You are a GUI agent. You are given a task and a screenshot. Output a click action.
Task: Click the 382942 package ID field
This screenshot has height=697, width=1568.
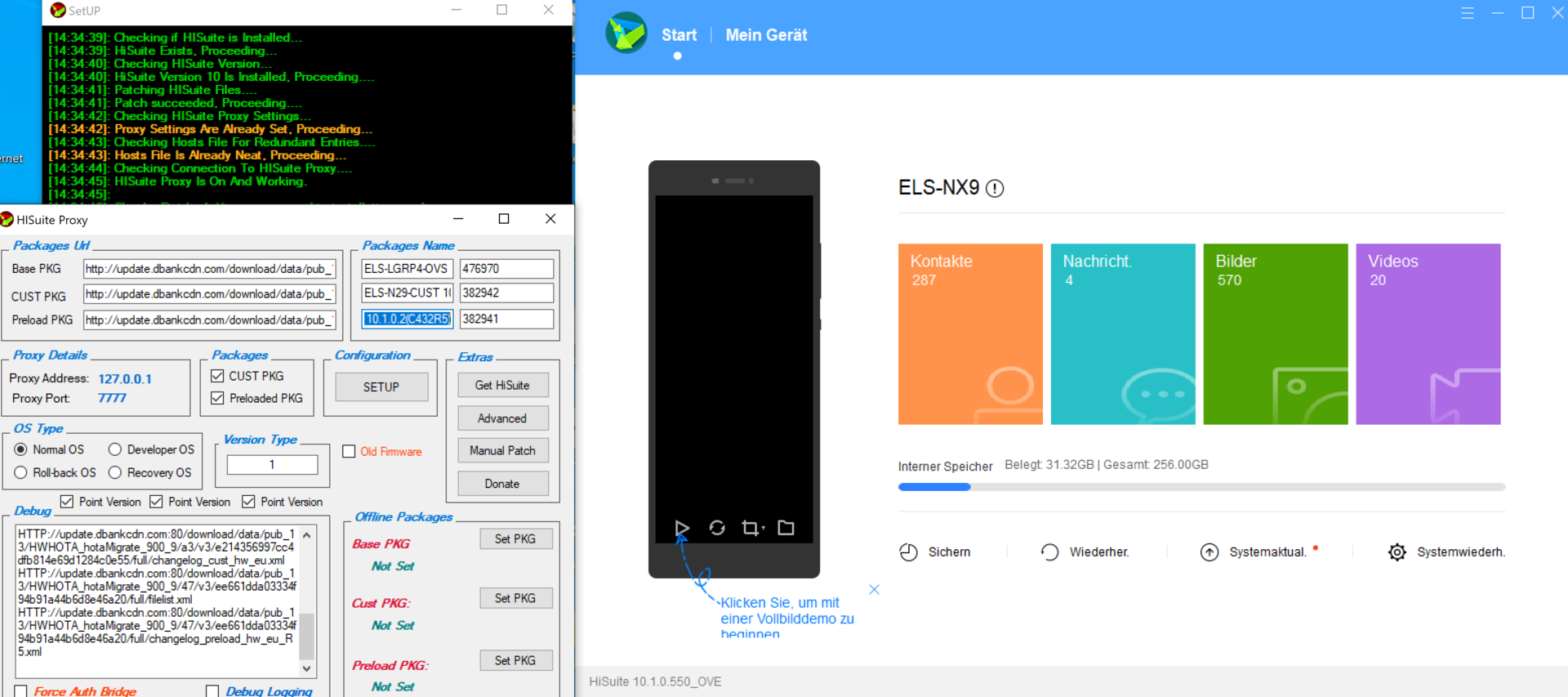click(x=506, y=293)
